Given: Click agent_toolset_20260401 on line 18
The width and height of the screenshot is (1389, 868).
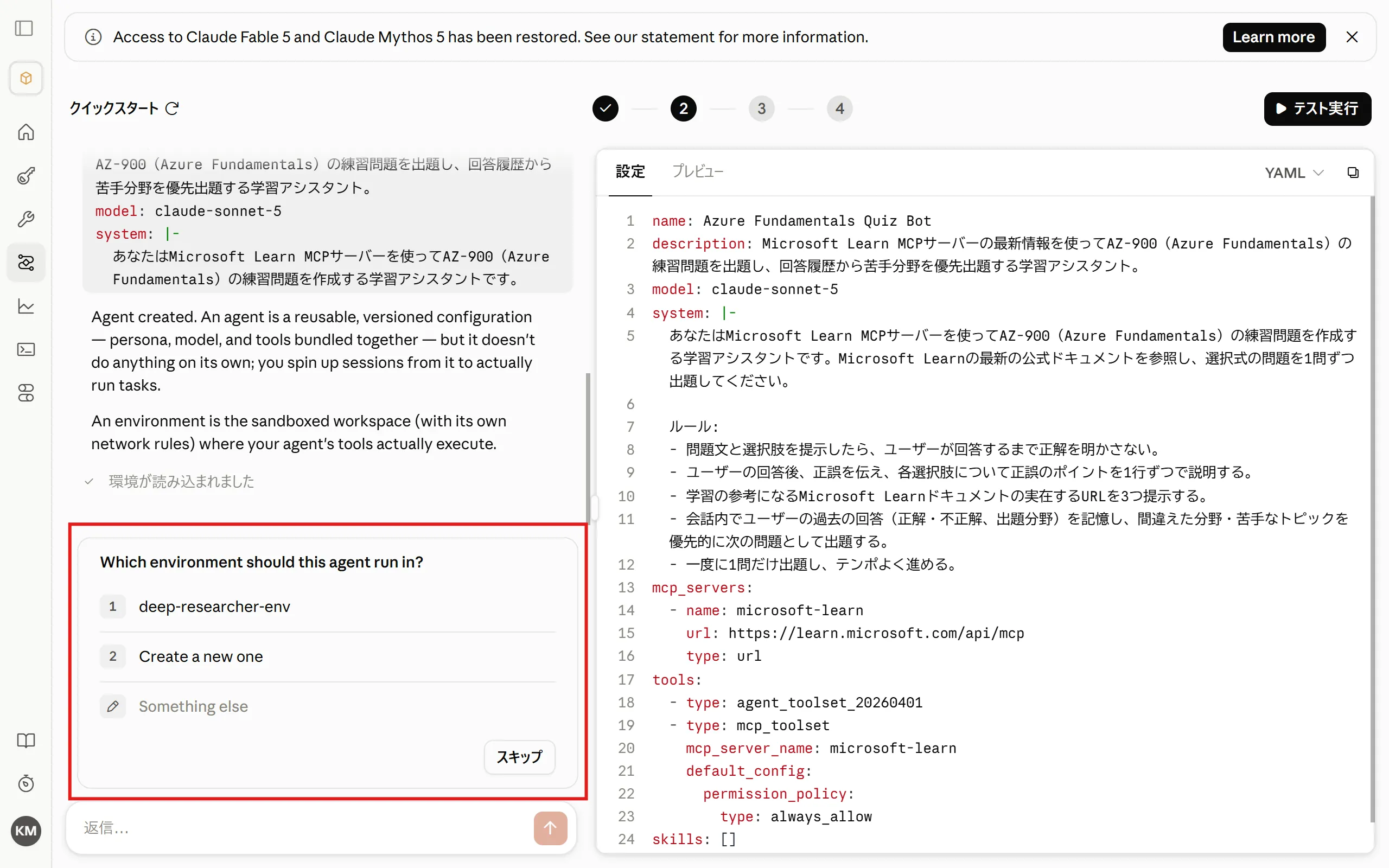Looking at the screenshot, I should [830, 703].
